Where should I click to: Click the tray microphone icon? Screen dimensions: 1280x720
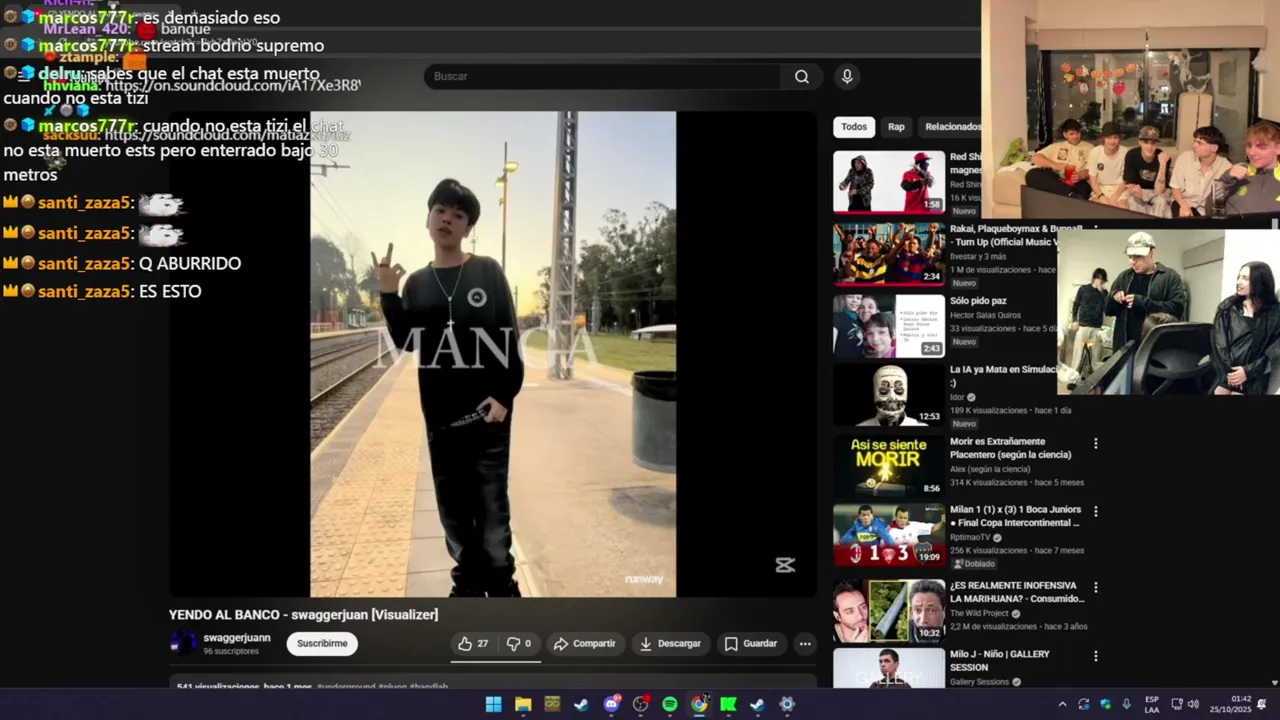click(1127, 704)
